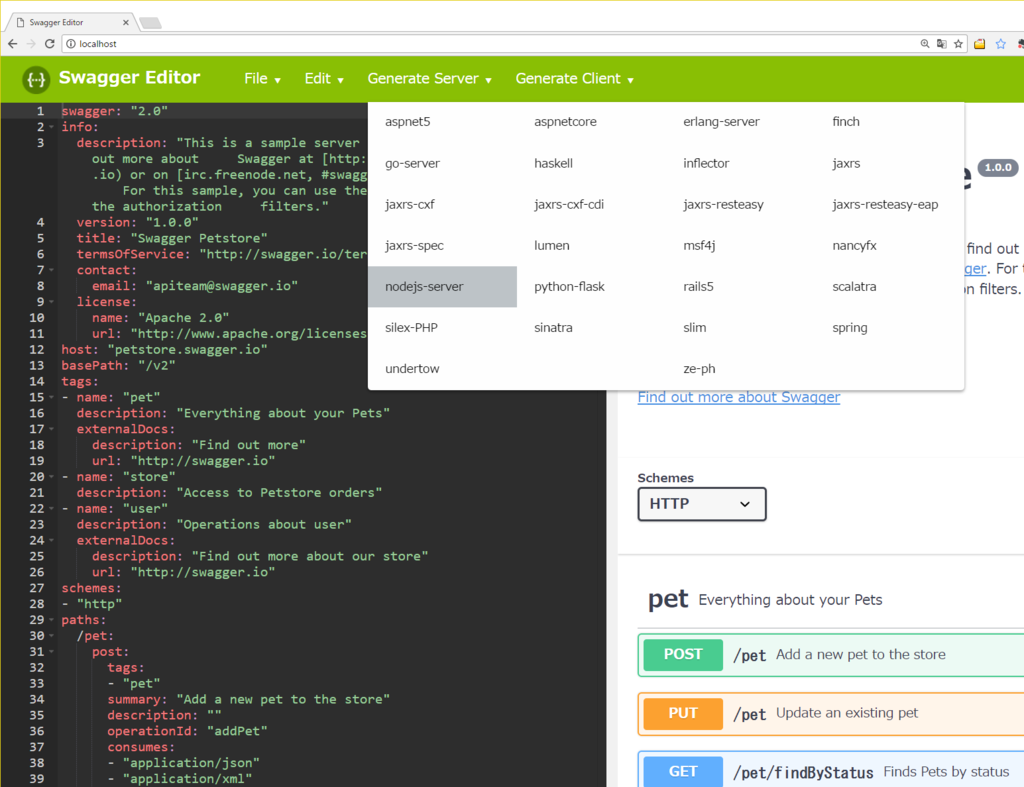Click the operationId "addPet" line
The width and height of the screenshot is (1024, 787).
tap(187, 731)
